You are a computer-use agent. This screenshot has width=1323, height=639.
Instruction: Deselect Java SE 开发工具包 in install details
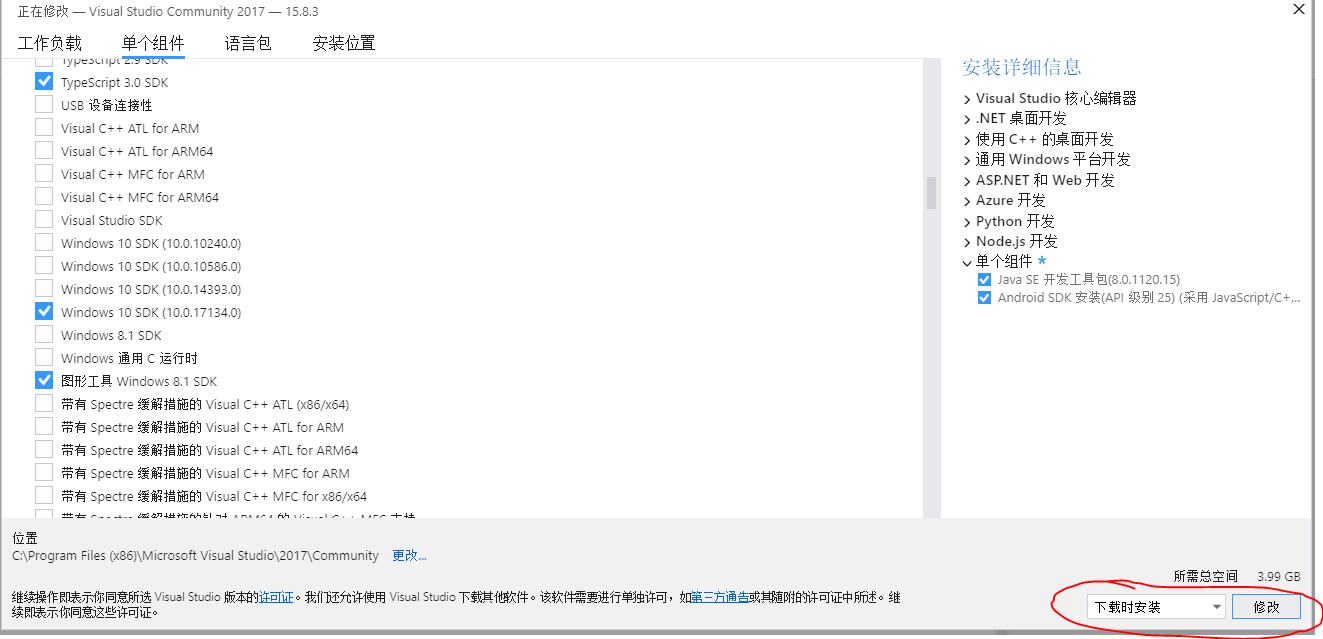click(984, 279)
